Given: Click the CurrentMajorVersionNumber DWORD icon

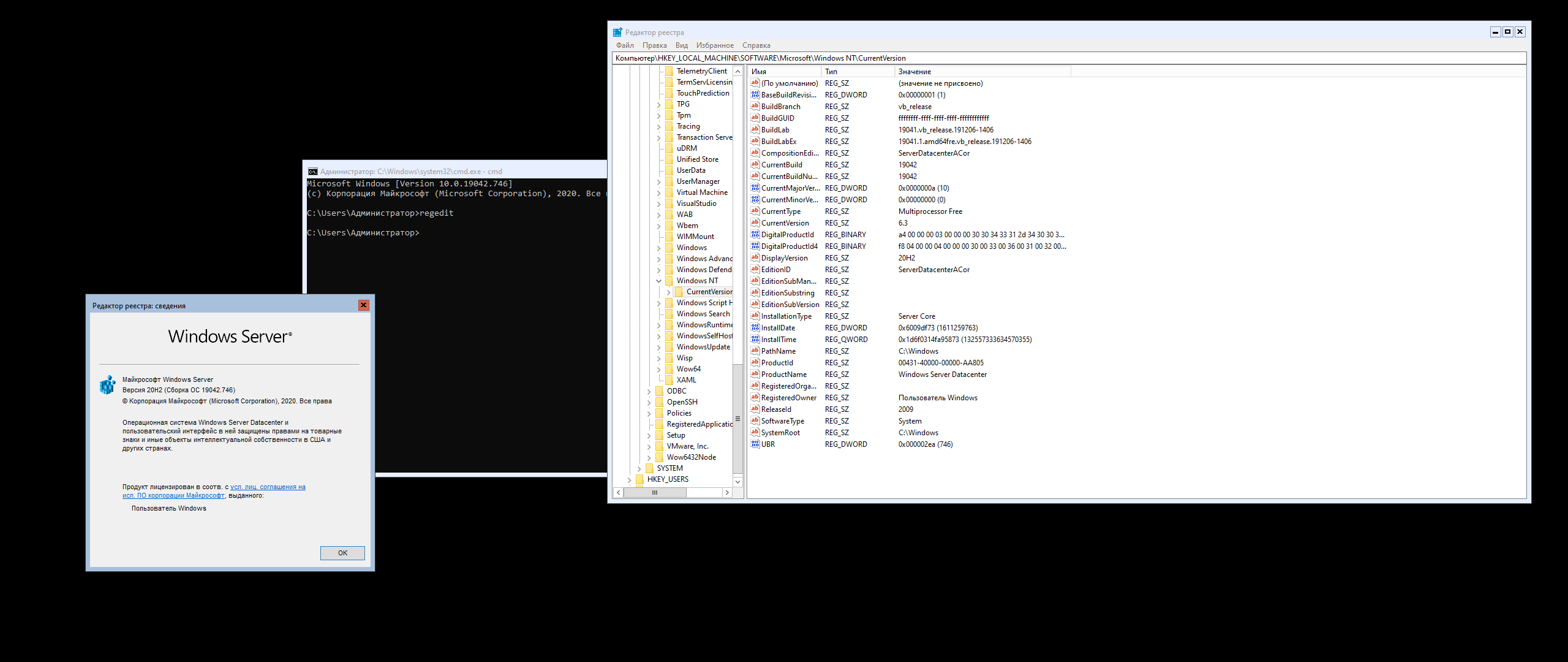Looking at the screenshot, I should tap(755, 188).
